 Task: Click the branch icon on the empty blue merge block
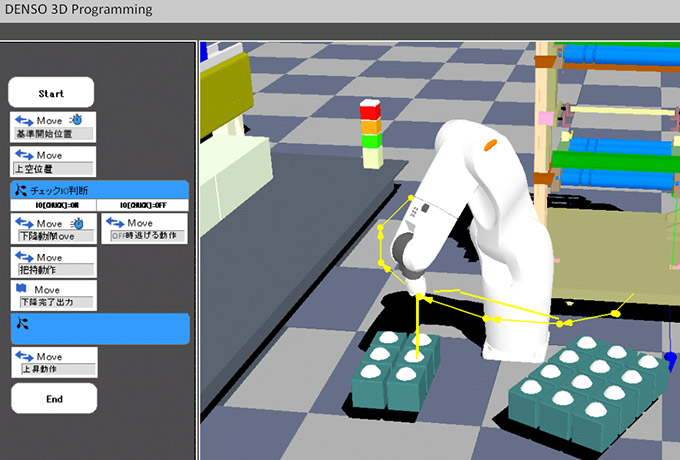point(21,322)
